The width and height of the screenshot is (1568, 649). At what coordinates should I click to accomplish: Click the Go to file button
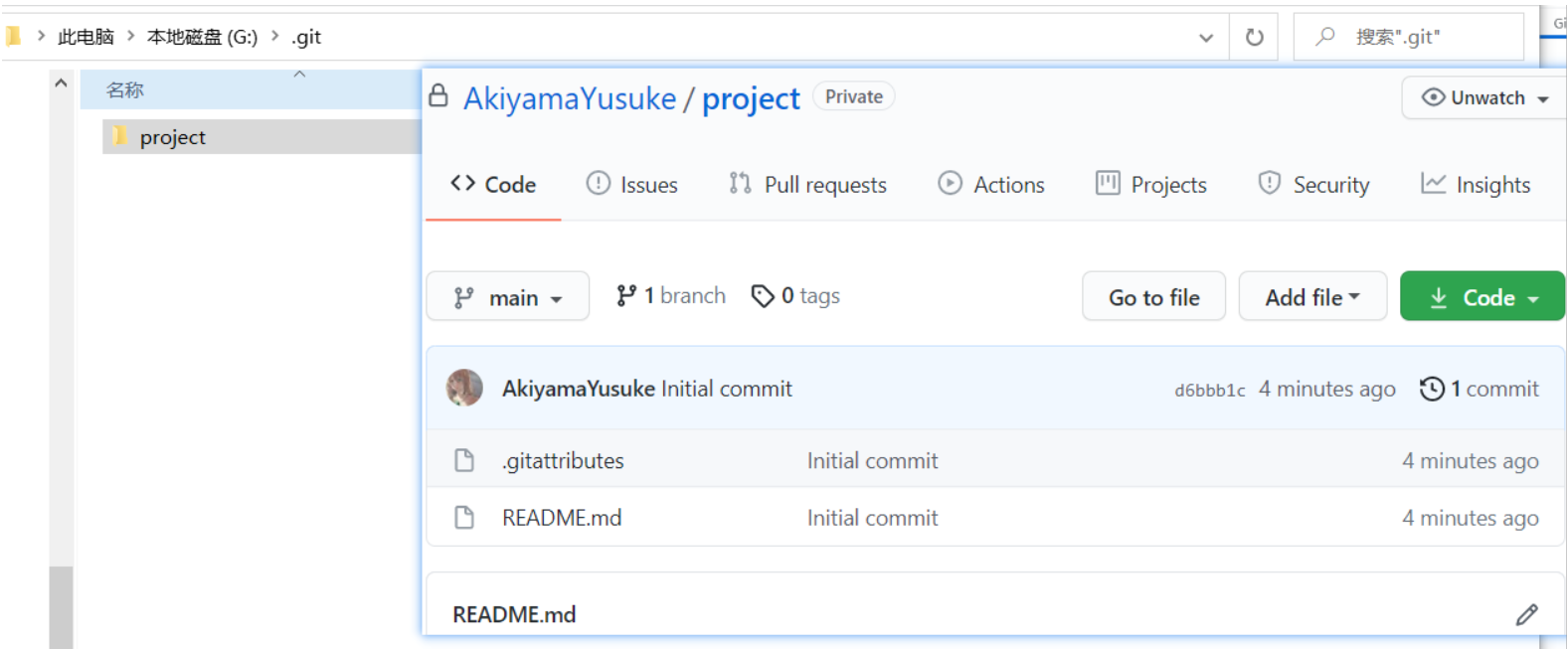point(1153,297)
